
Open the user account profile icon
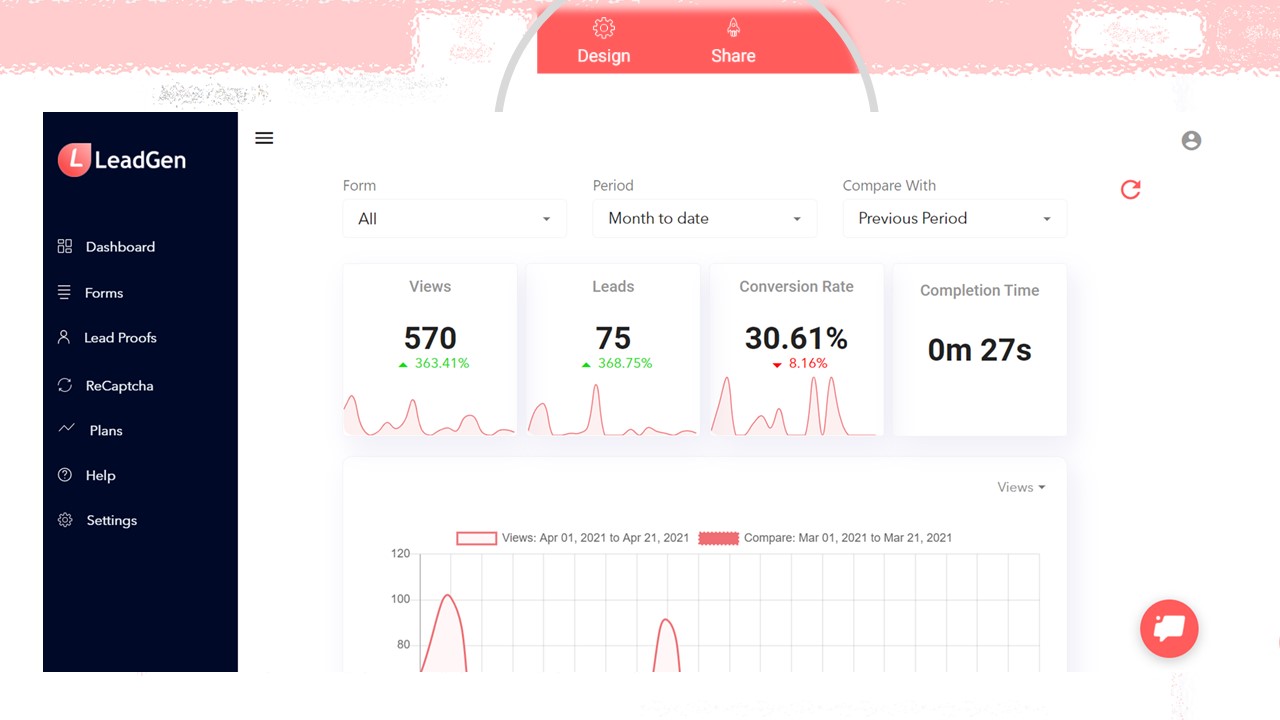1190,140
